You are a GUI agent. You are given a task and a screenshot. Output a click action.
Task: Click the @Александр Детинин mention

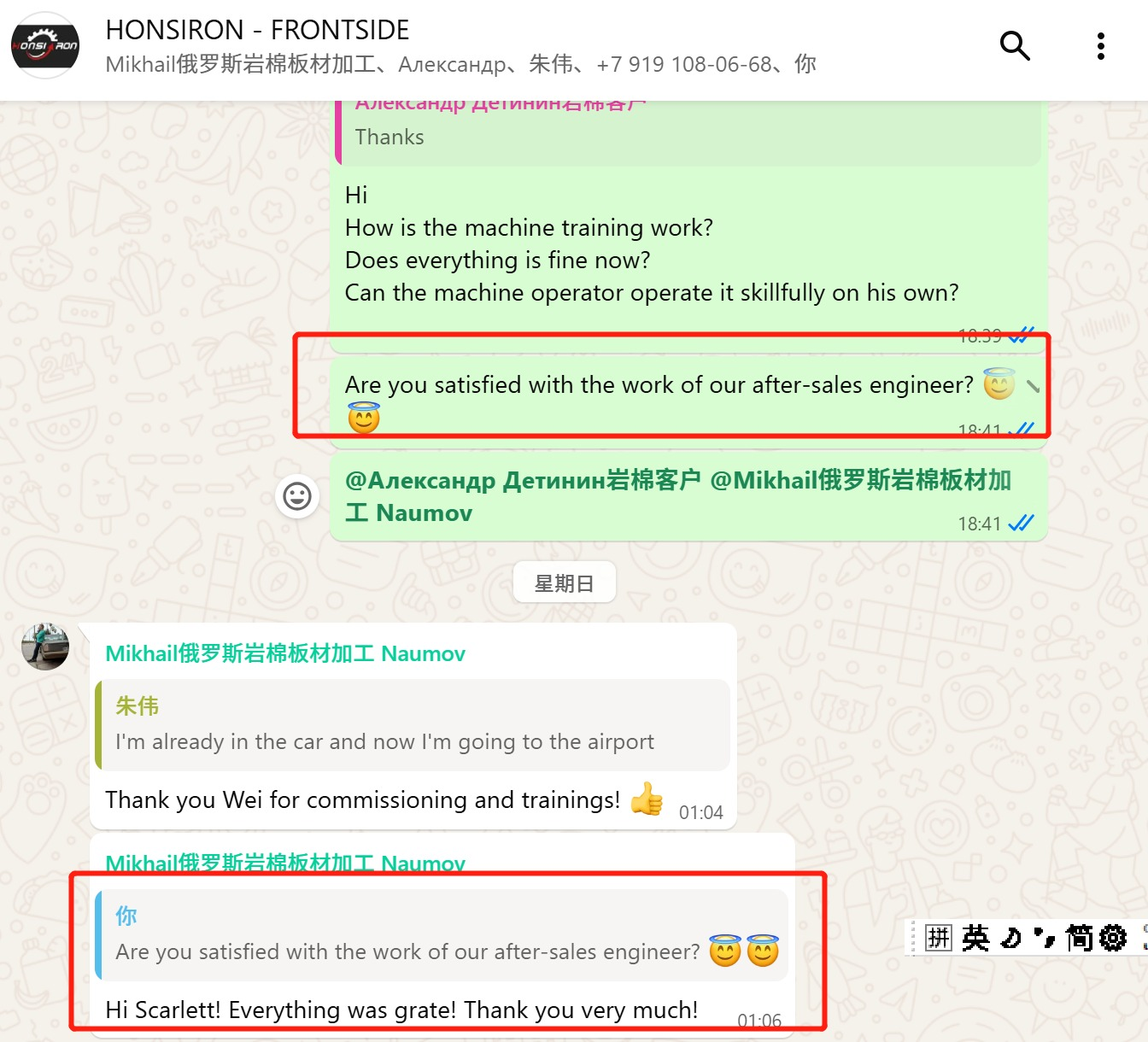(x=523, y=480)
